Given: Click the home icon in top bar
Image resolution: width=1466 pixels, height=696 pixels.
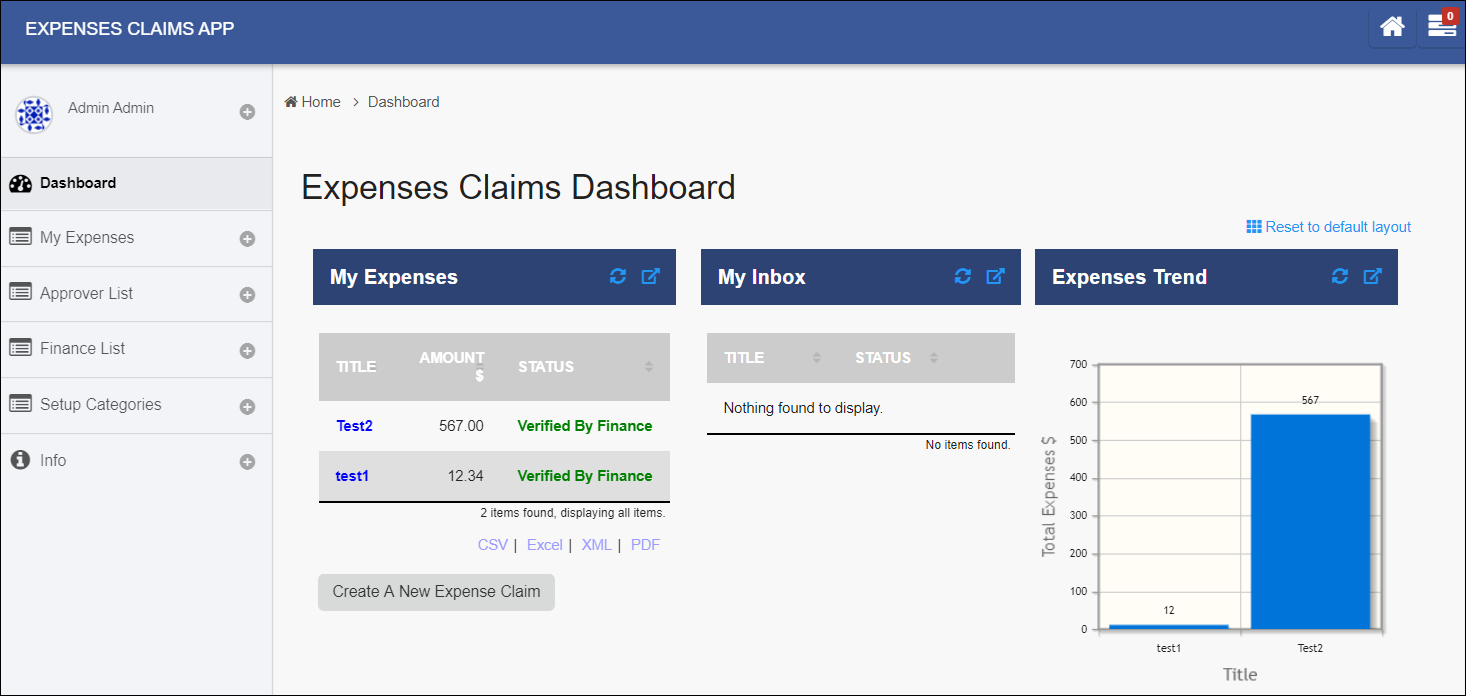Looking at the screenshot, I should point(1392,27).
